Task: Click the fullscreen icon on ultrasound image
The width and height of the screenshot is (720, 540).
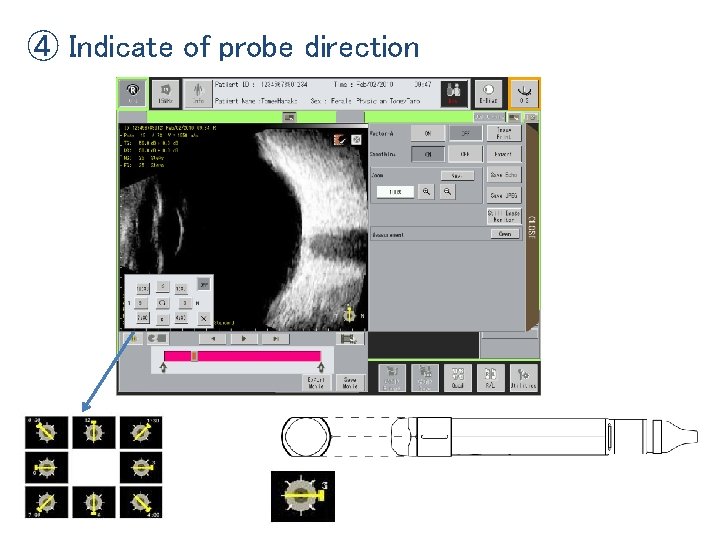Action: 356,139
